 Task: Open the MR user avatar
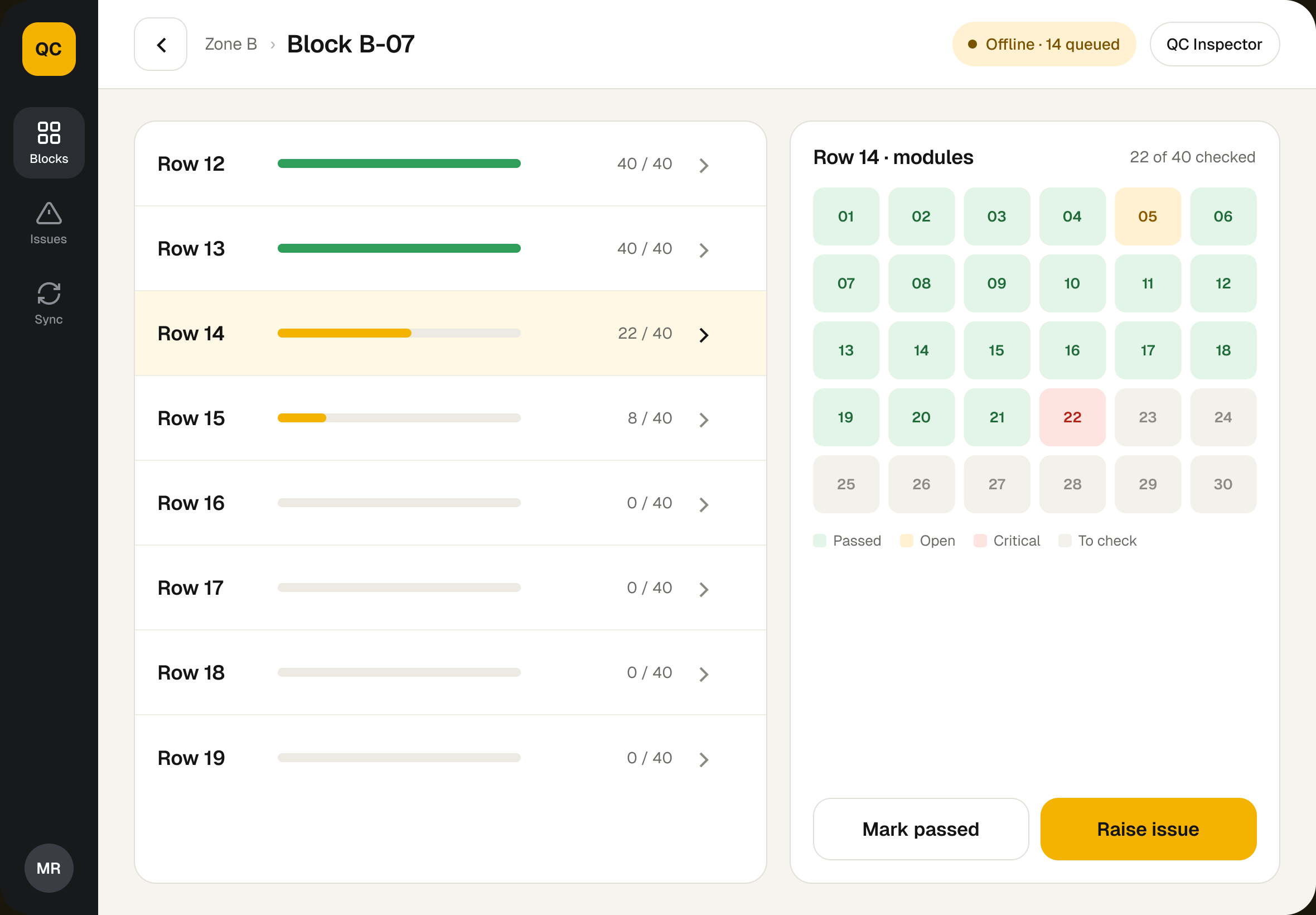49,868
